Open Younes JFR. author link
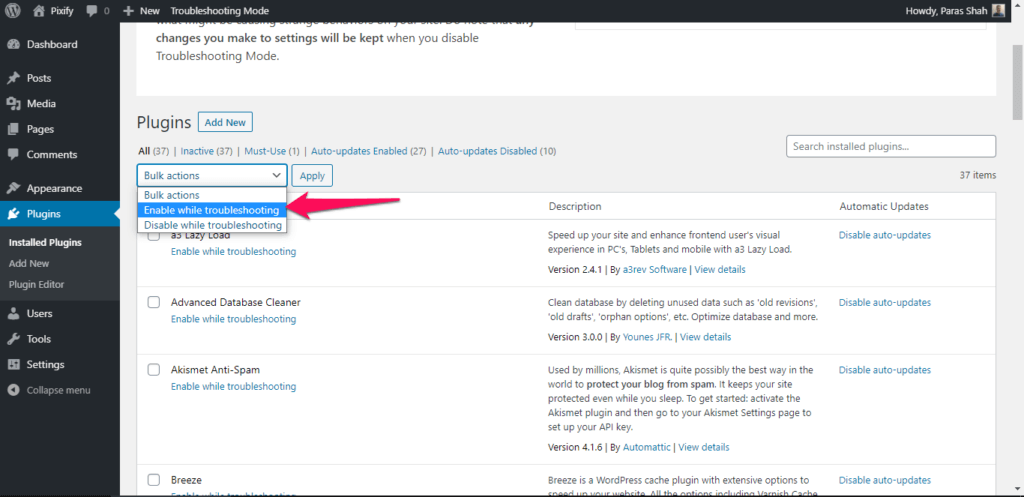Screen dimensions: 1024x497 coord(648,337)
